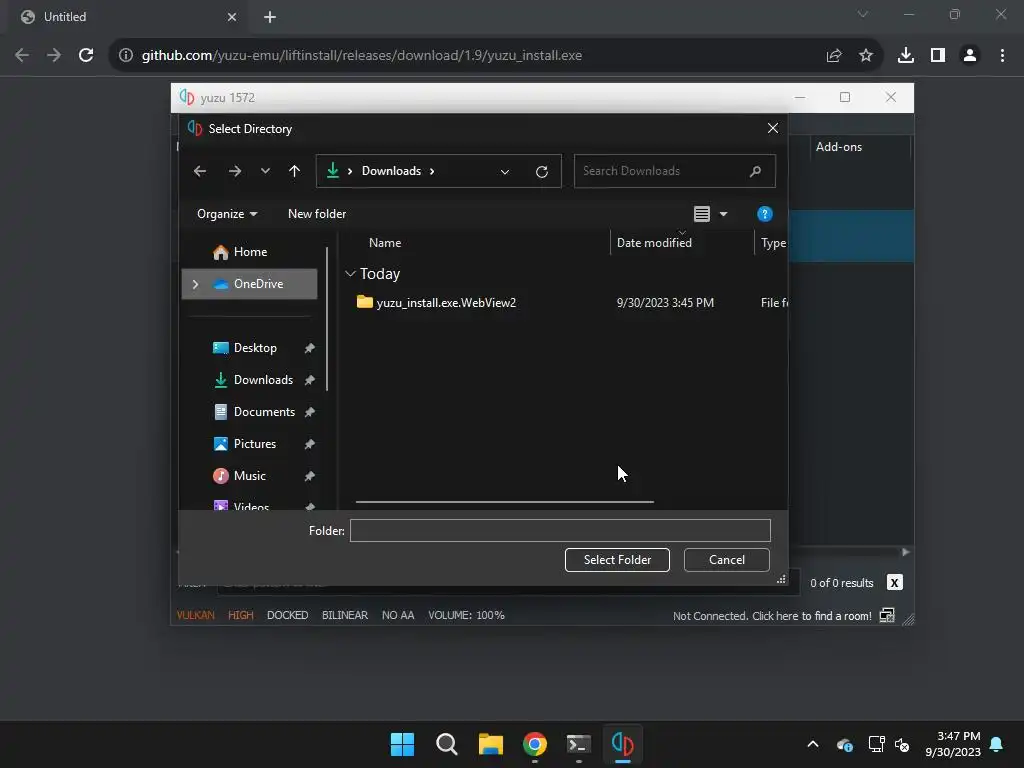Confirm with Select Folder button
The height and width of the screenshot is (768, 1024).
(617, 560)
